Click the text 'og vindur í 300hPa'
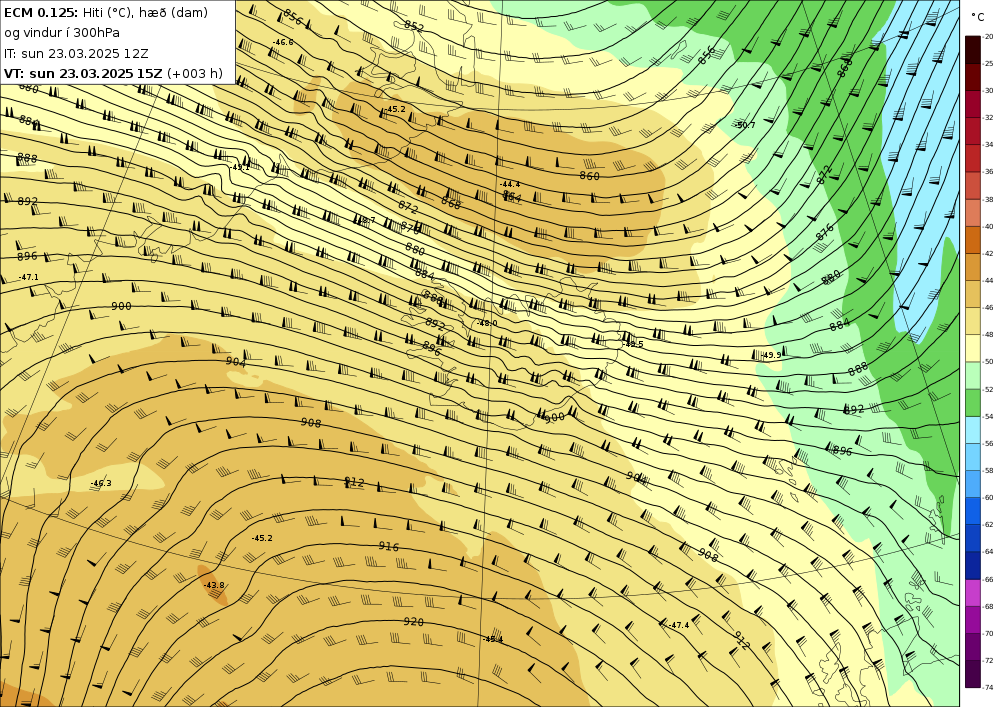This screenshot has height=707, width=1000. pos(62,33)
